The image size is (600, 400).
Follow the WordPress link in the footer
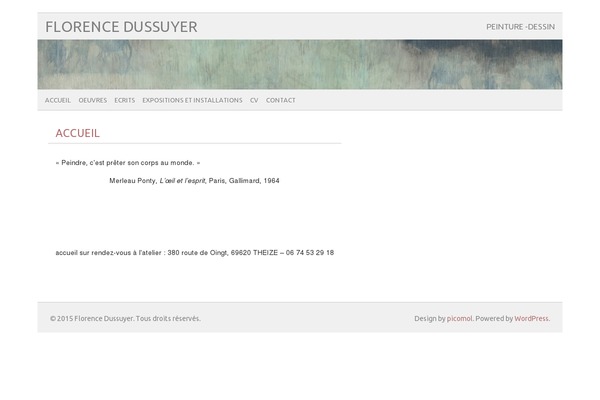click(532, 318)
